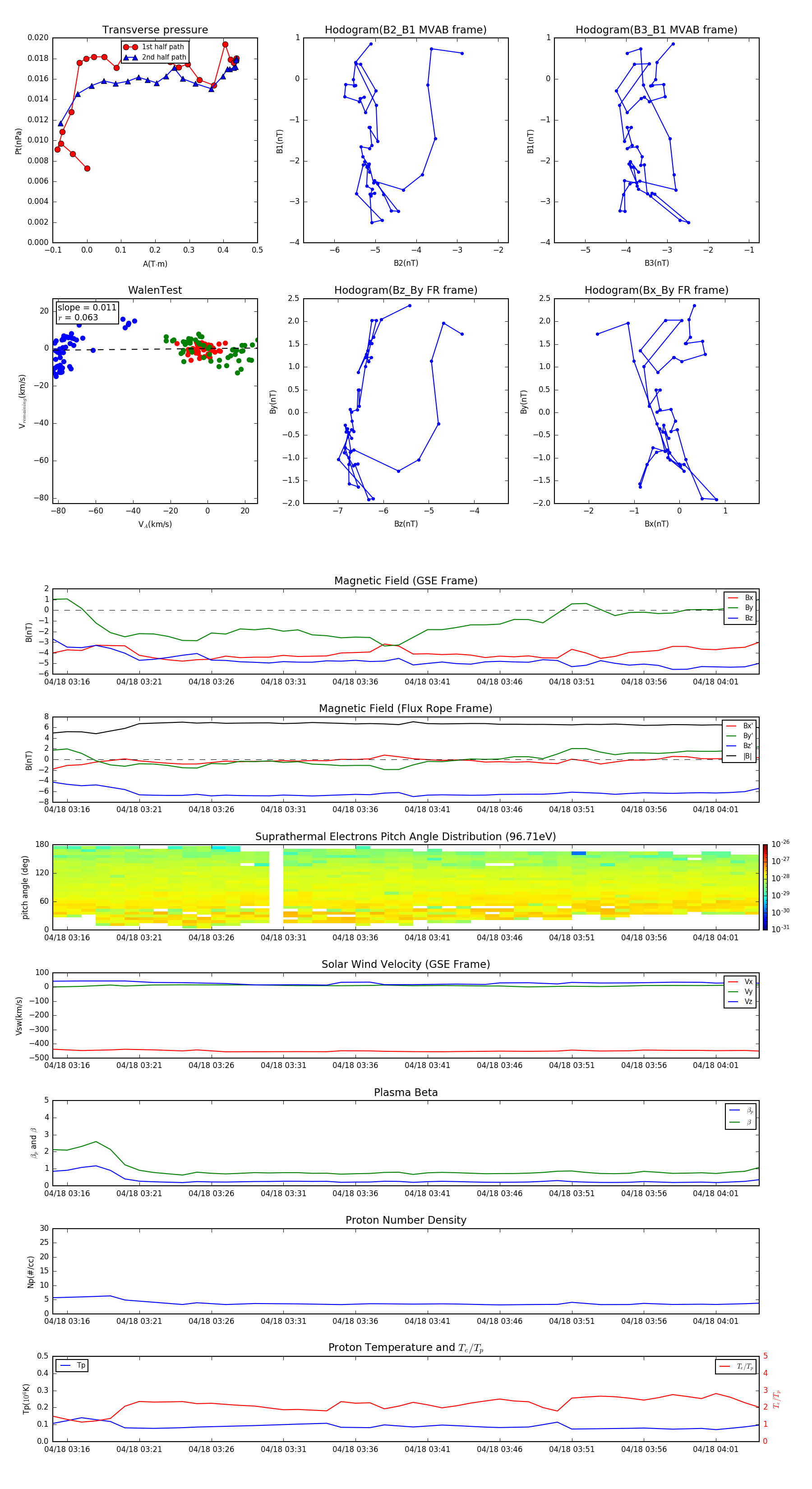Click the 'pitch angle (deg)' axis label
The height and width of the screenshot is (1489, 812).
25,887
